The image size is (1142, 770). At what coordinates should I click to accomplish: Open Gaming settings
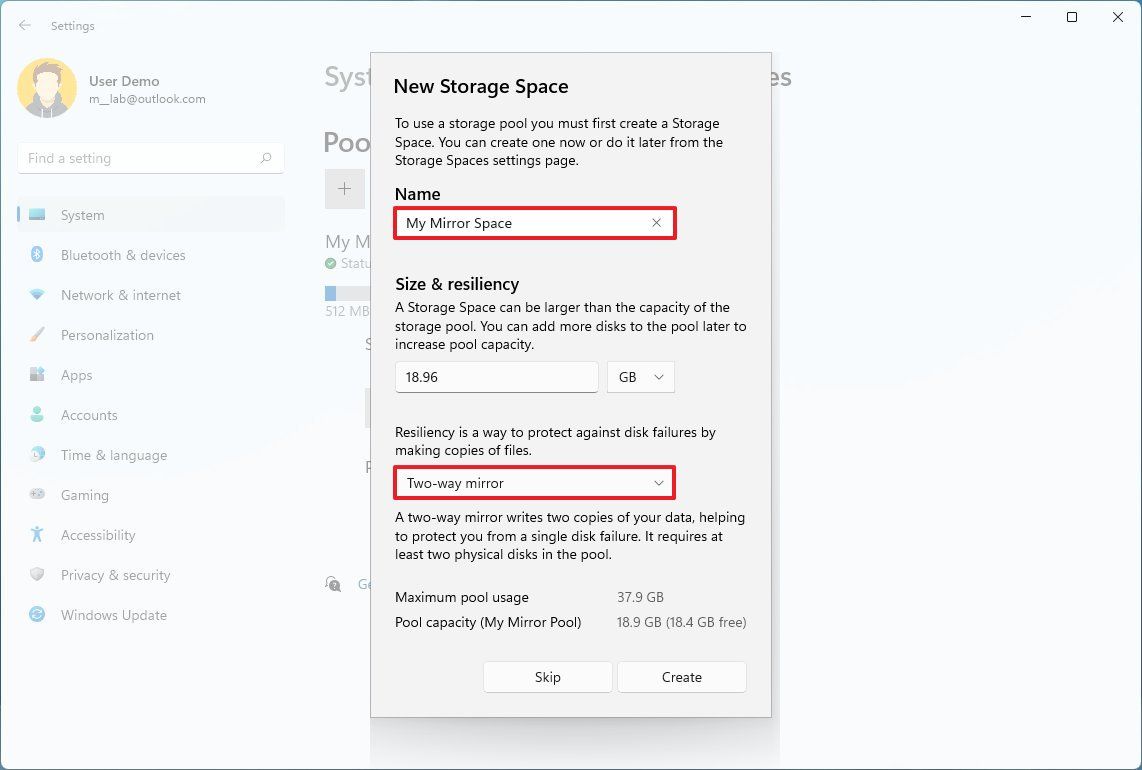click(84, 495)
